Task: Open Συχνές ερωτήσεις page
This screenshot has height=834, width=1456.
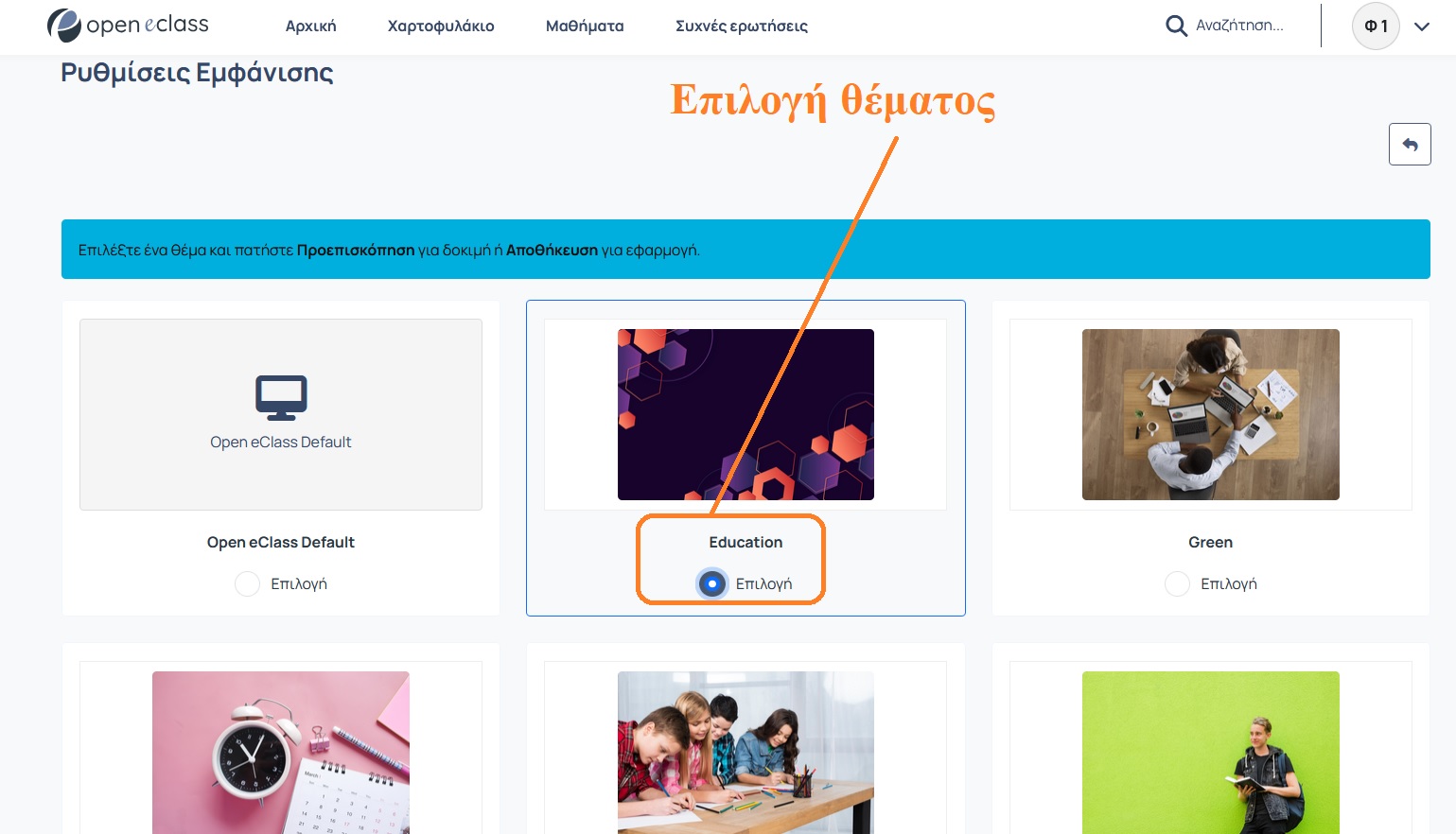Action: (741, 26)
